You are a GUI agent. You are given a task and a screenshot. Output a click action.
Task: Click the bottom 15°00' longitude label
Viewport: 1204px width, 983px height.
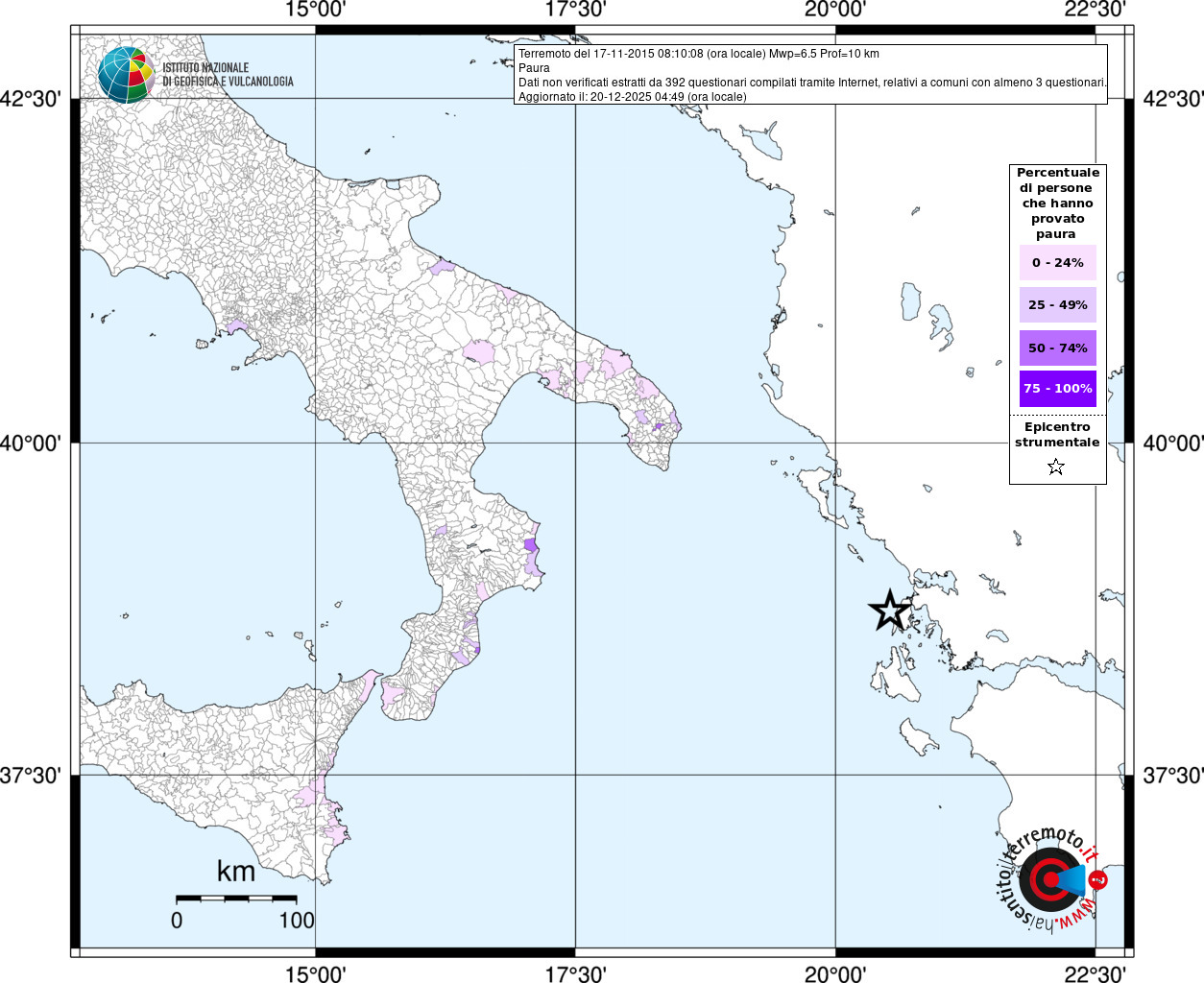coord(315,974)
